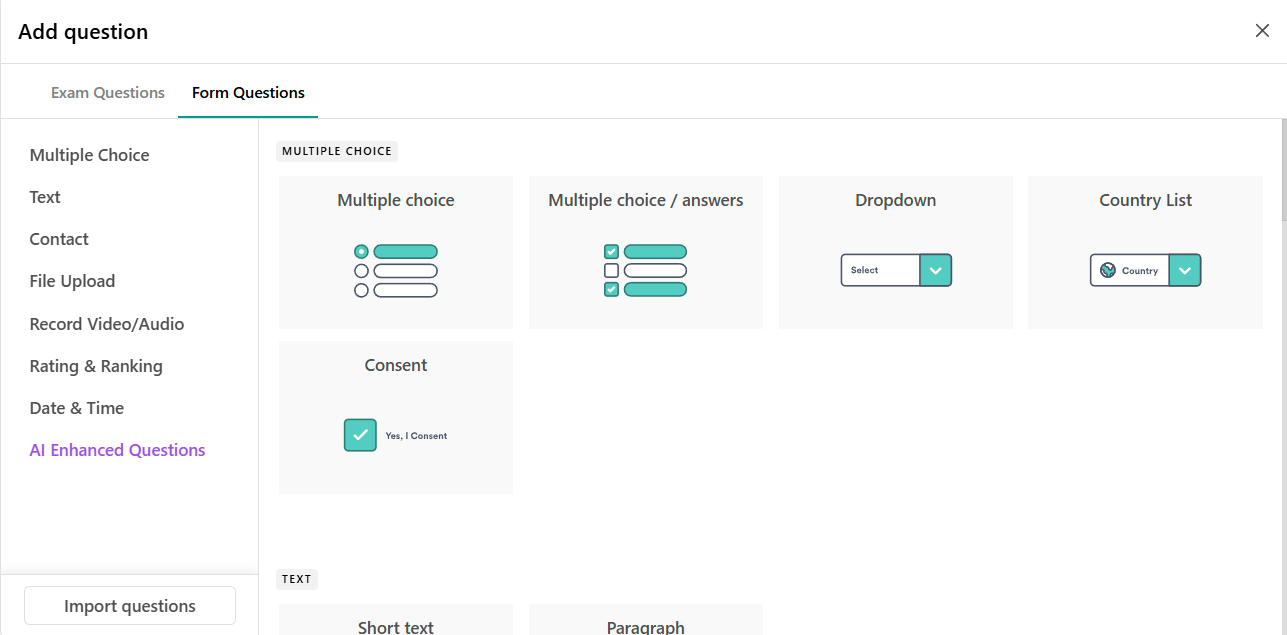
Task: Click the MULTIPLE CHOICE section label
Action: coord(337,151)
